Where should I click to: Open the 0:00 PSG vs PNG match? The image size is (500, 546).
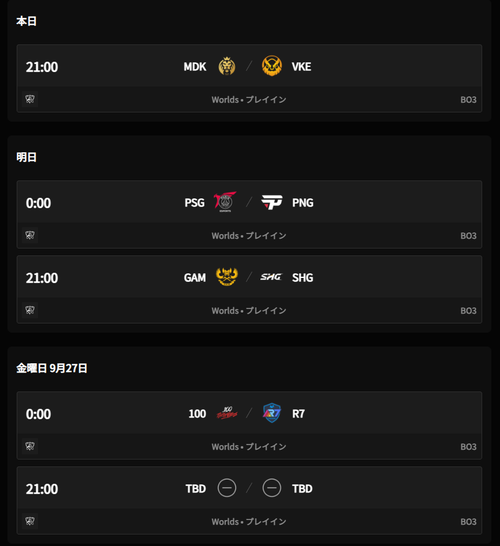(249, 214)
